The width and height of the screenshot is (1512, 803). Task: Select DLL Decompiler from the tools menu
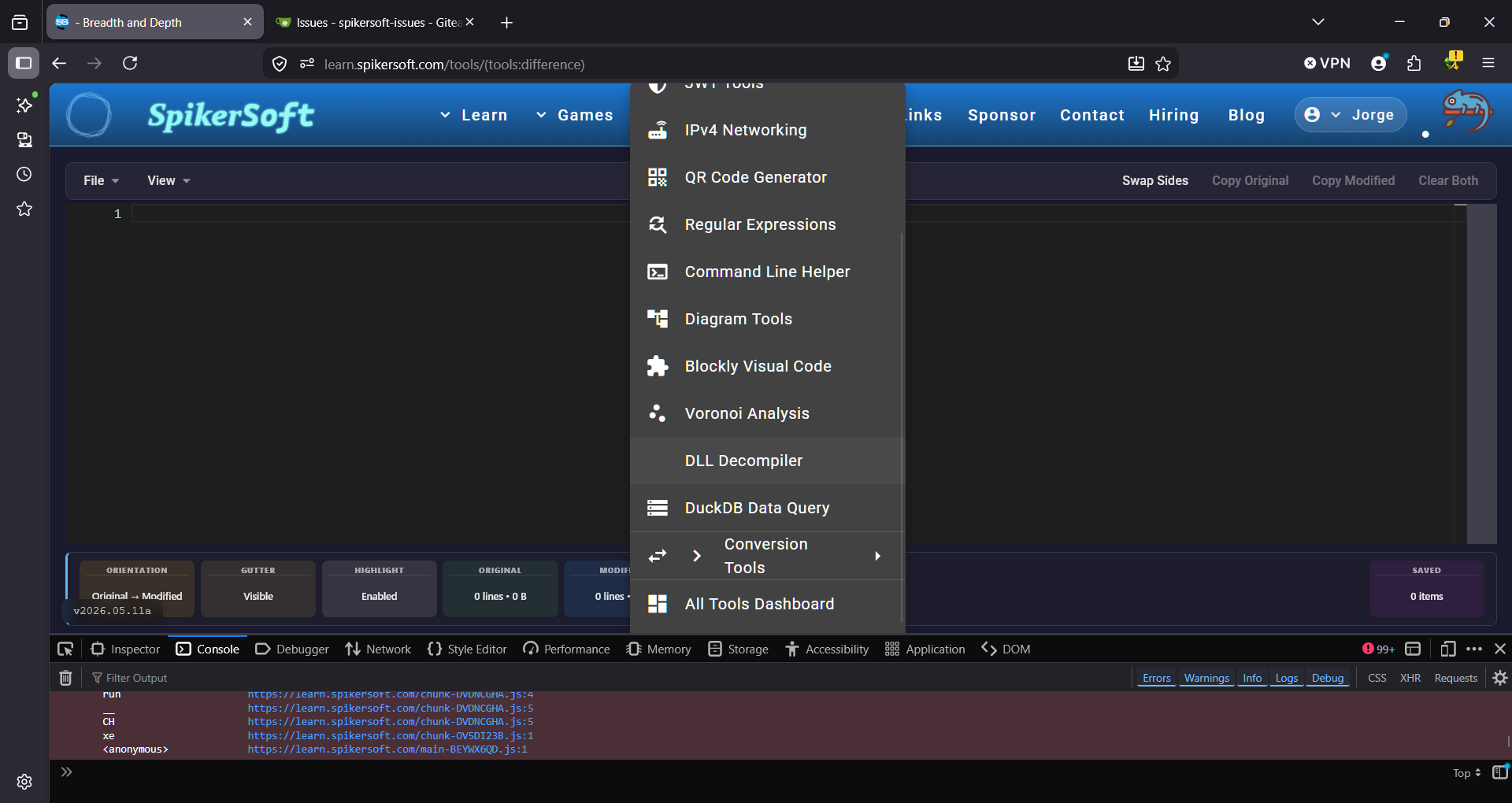[x=766, y=461]
